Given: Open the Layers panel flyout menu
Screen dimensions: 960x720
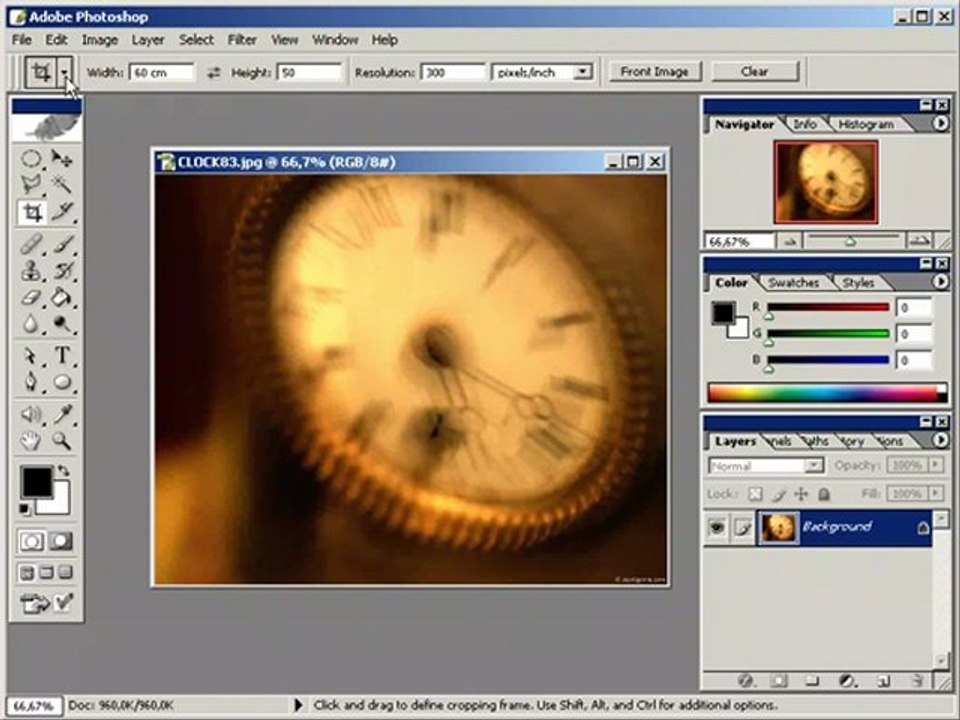Looking at the screenshot, I should (x=940, y=441).
